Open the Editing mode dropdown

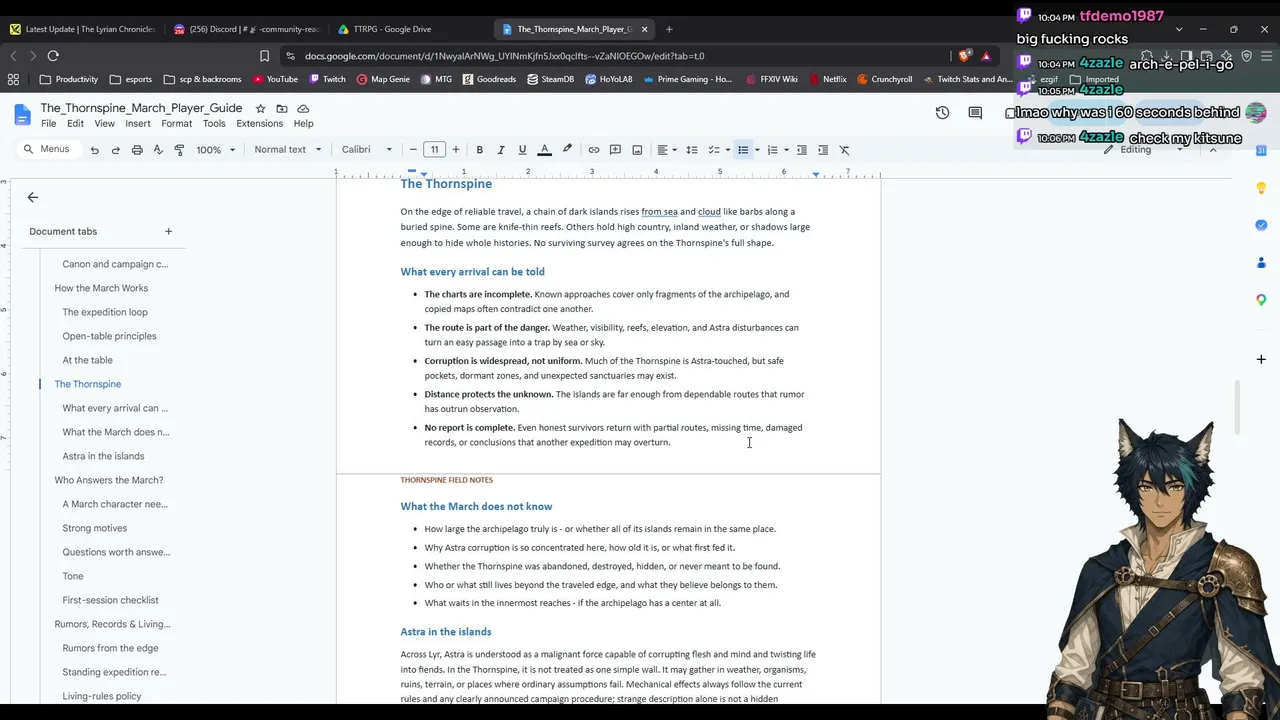pos(1143,150)
